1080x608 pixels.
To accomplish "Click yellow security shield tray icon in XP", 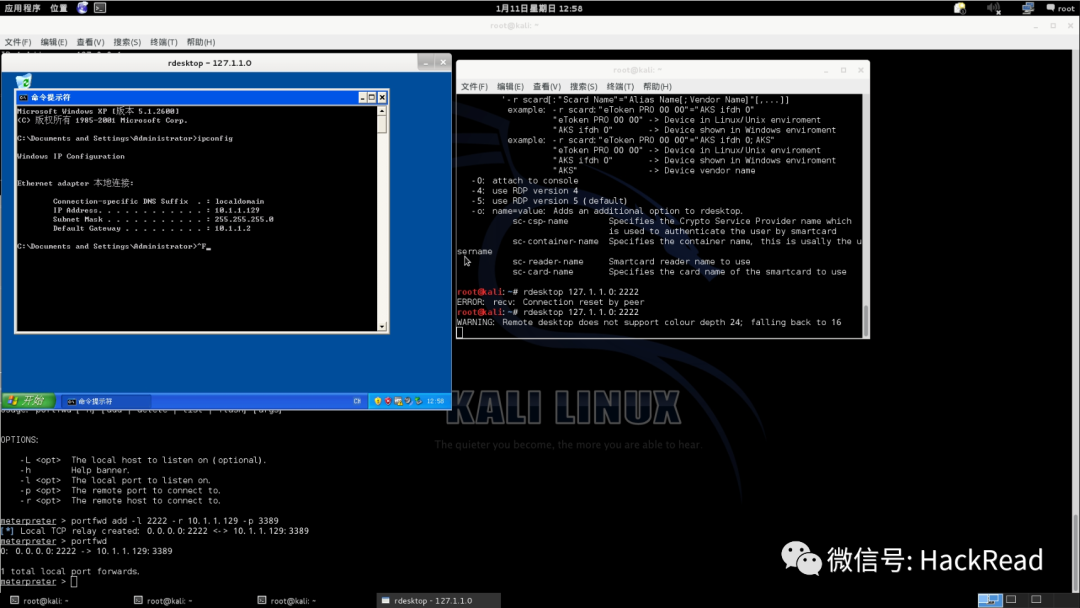I will (377, 401).
